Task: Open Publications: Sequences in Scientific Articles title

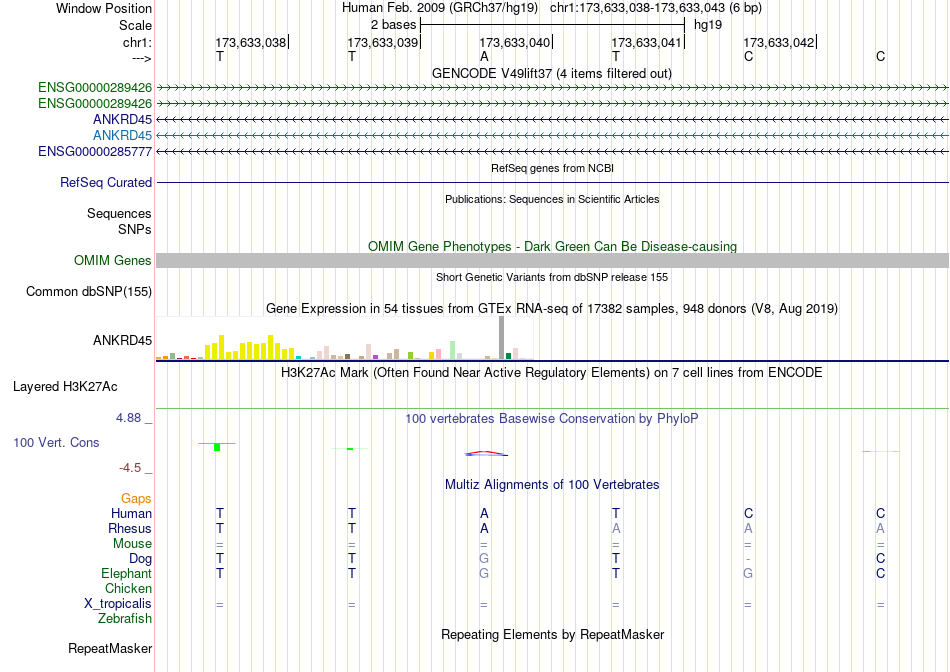Action: point(552,199)
